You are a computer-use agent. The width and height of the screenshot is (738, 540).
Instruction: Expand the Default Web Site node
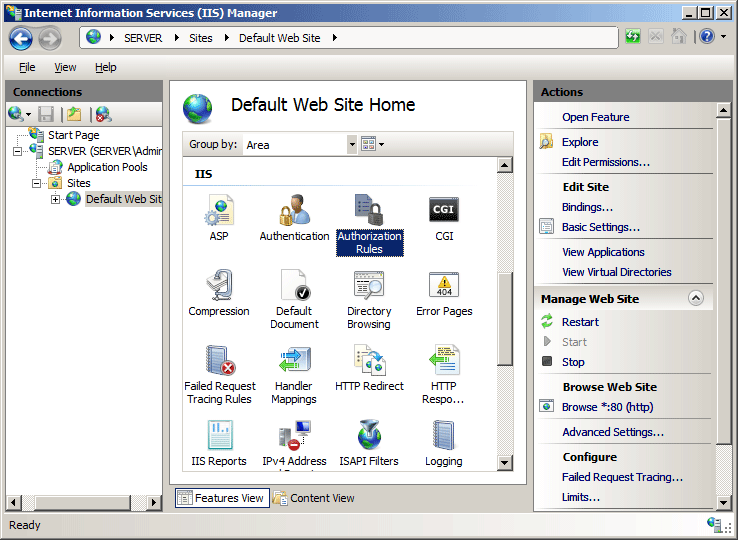click(x=56, y=199)
